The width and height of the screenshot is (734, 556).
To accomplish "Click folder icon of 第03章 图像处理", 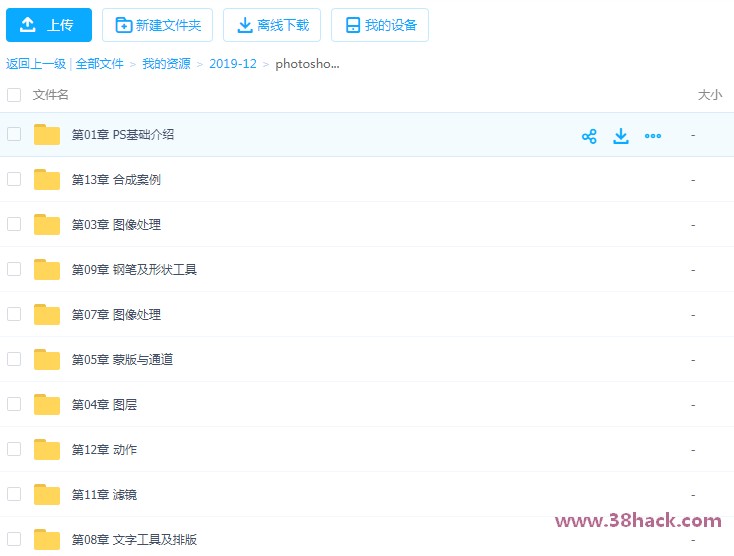I will [47, 224].
